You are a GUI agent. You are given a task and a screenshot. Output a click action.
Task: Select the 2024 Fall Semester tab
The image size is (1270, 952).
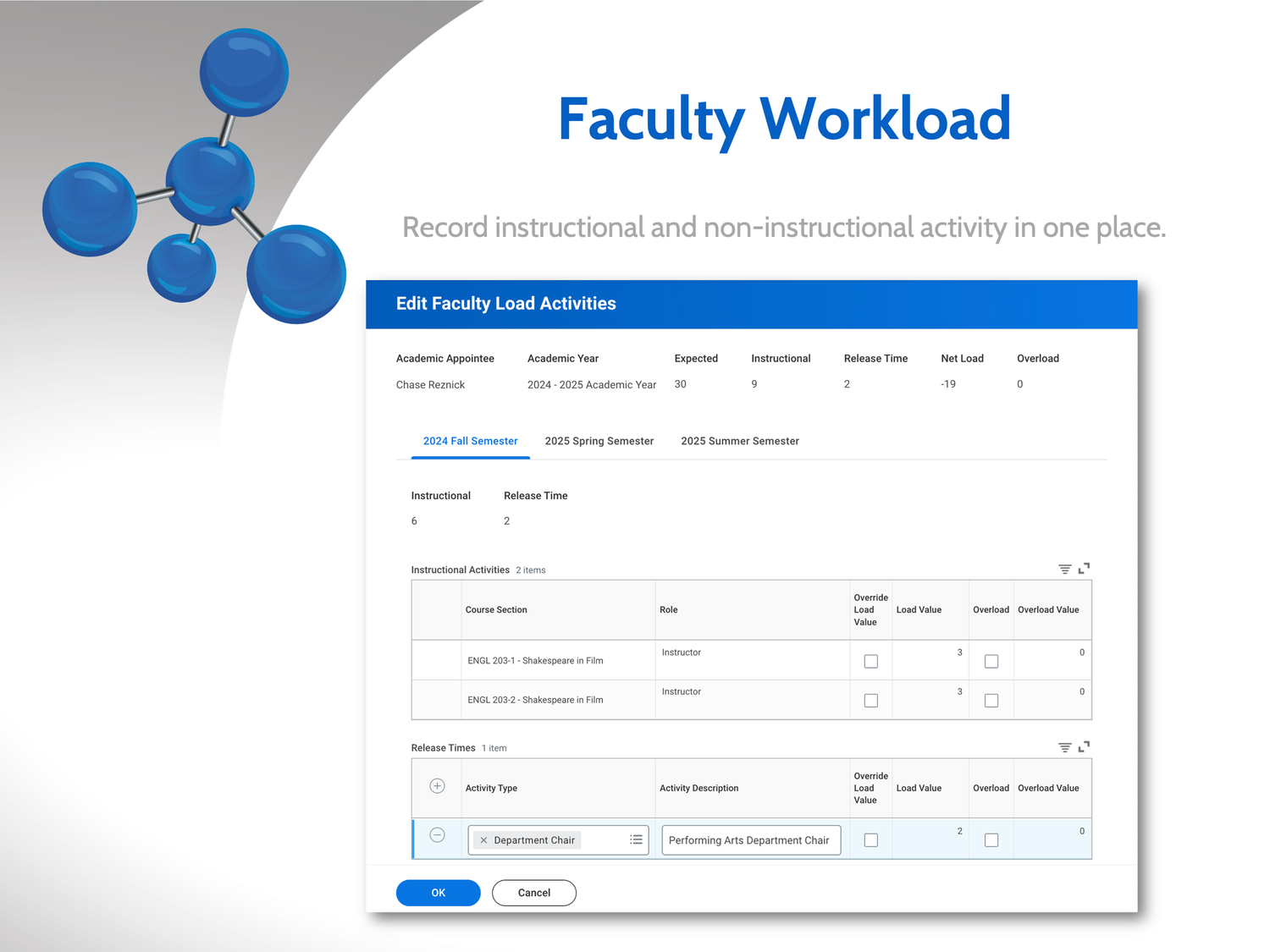(x=470, y=441)
